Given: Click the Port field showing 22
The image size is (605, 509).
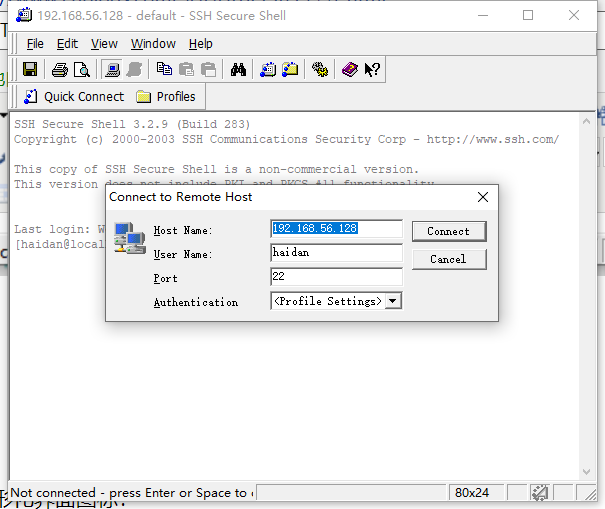Looking at the screenshot, I should coord(336,277).
